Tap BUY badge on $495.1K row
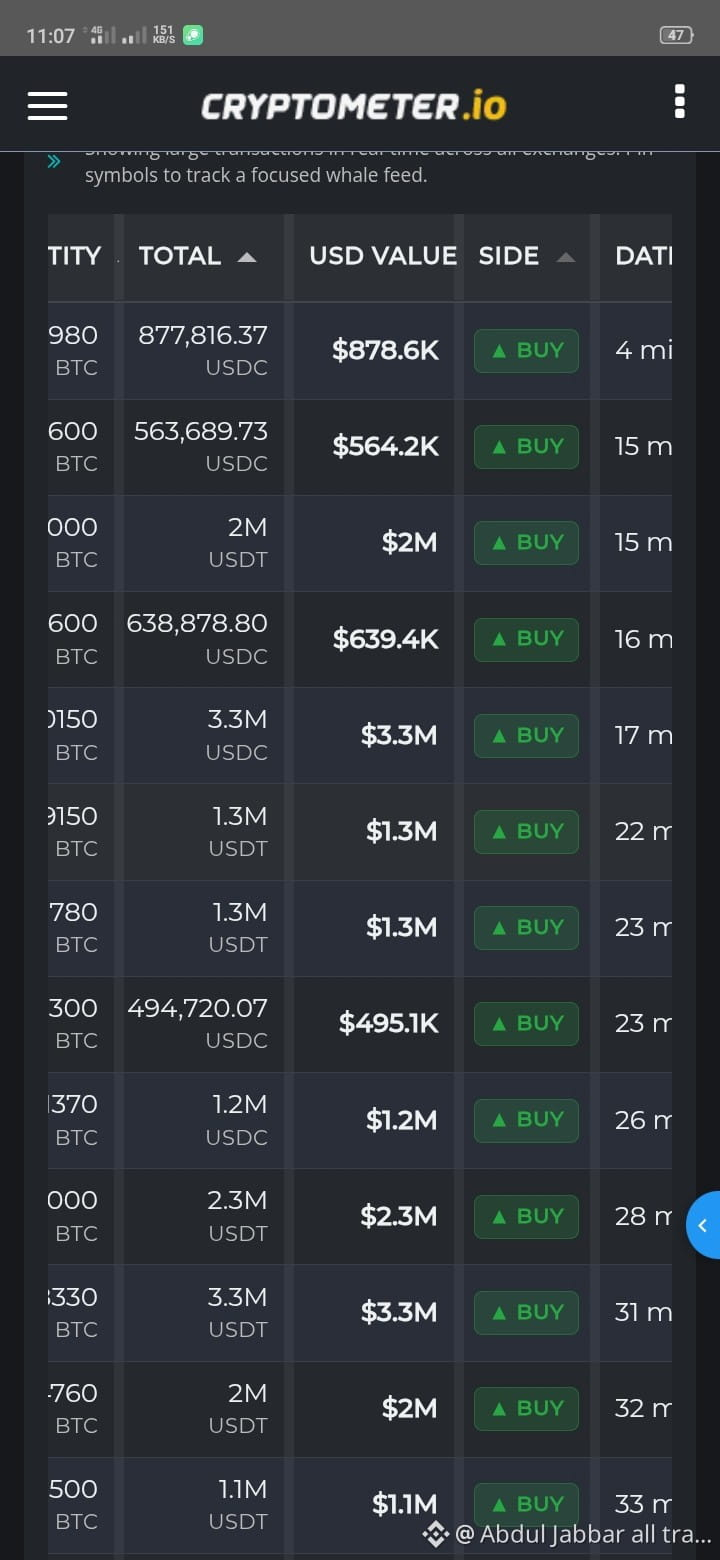Screen dimensions: 720x1560 click(x=526, y=1024)
